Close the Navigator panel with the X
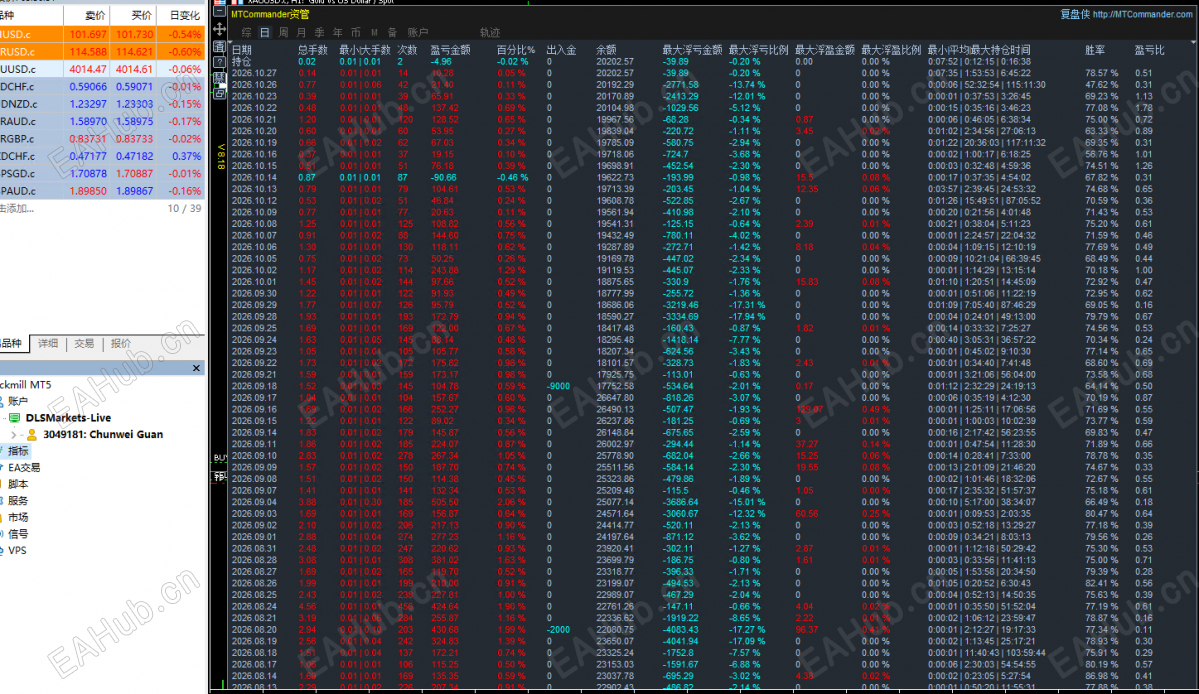 (x=197, y=368)
